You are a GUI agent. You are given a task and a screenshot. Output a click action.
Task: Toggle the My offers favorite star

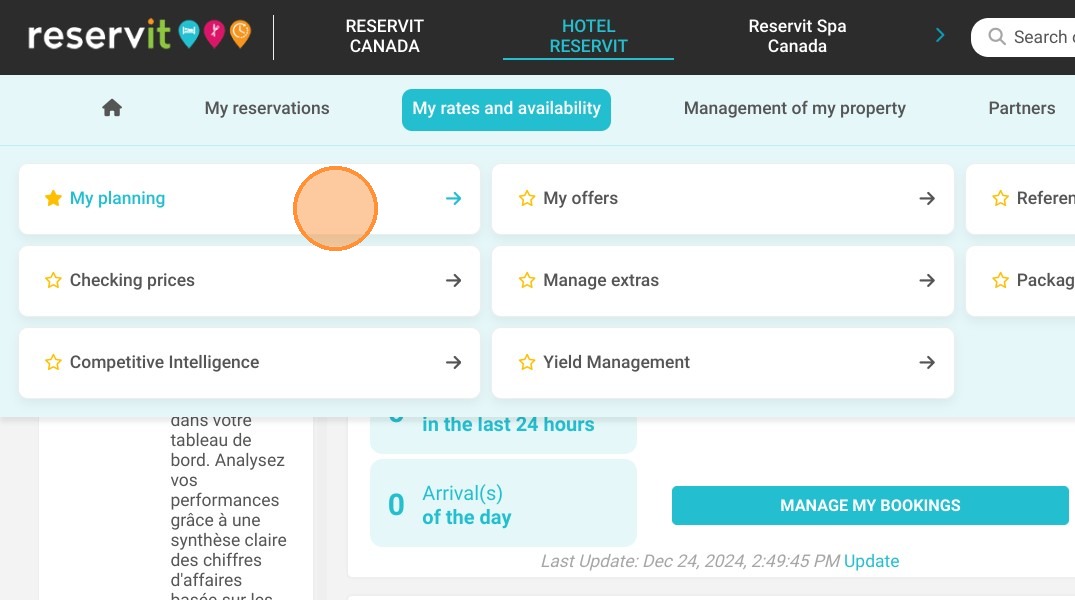(527, 198)
